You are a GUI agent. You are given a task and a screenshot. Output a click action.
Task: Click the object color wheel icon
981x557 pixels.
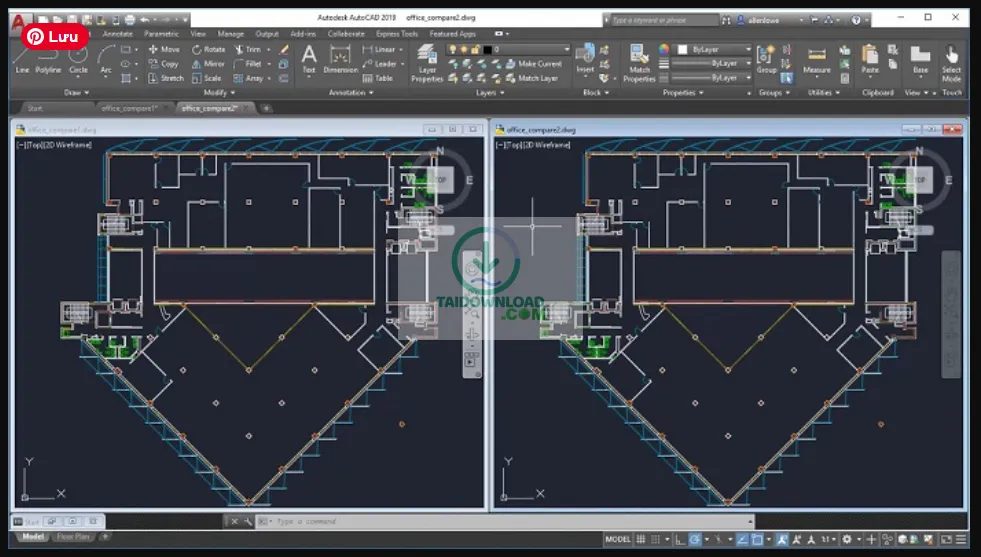[664, 49]
